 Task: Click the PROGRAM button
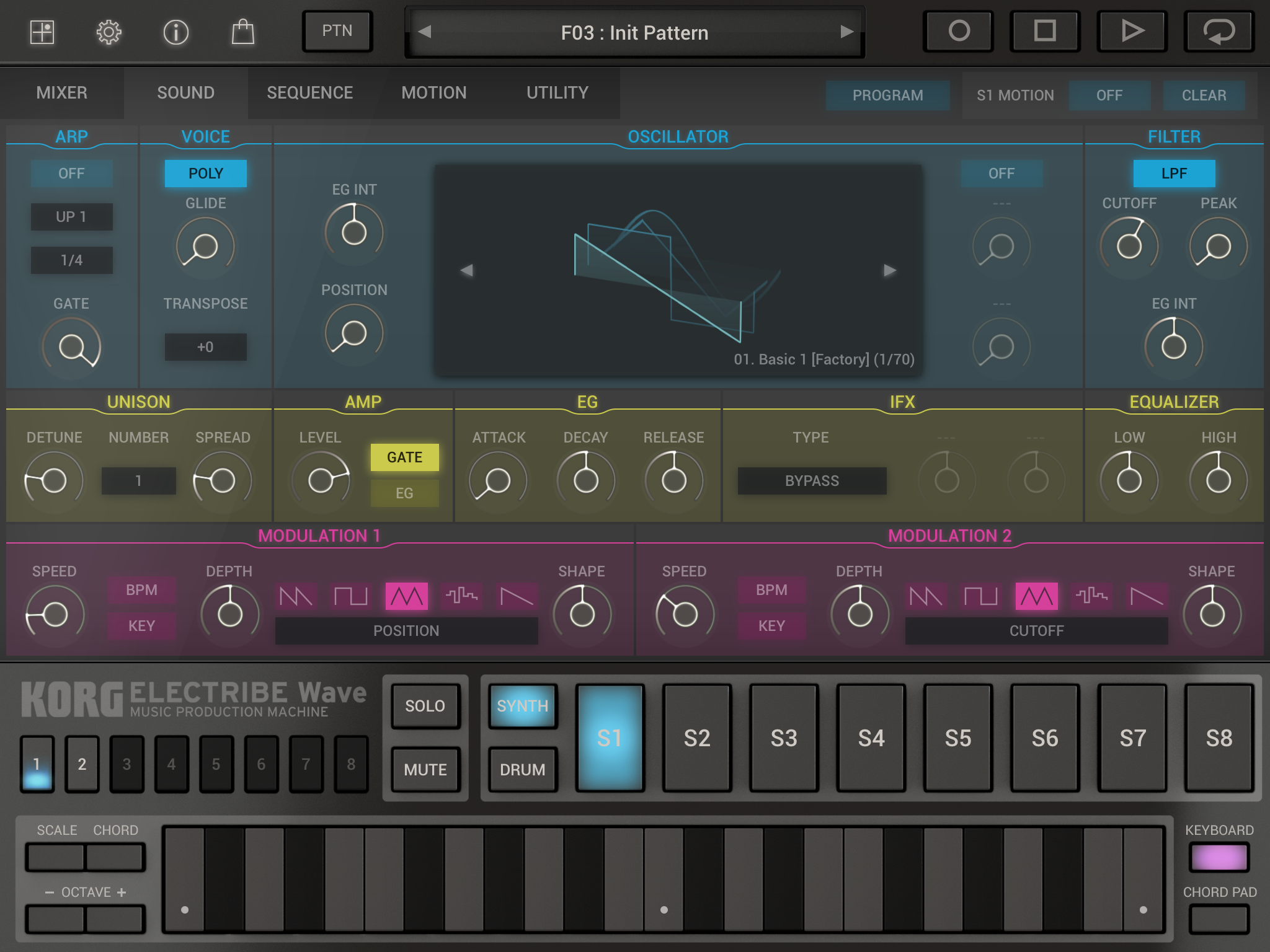click(x=887, y=95)
